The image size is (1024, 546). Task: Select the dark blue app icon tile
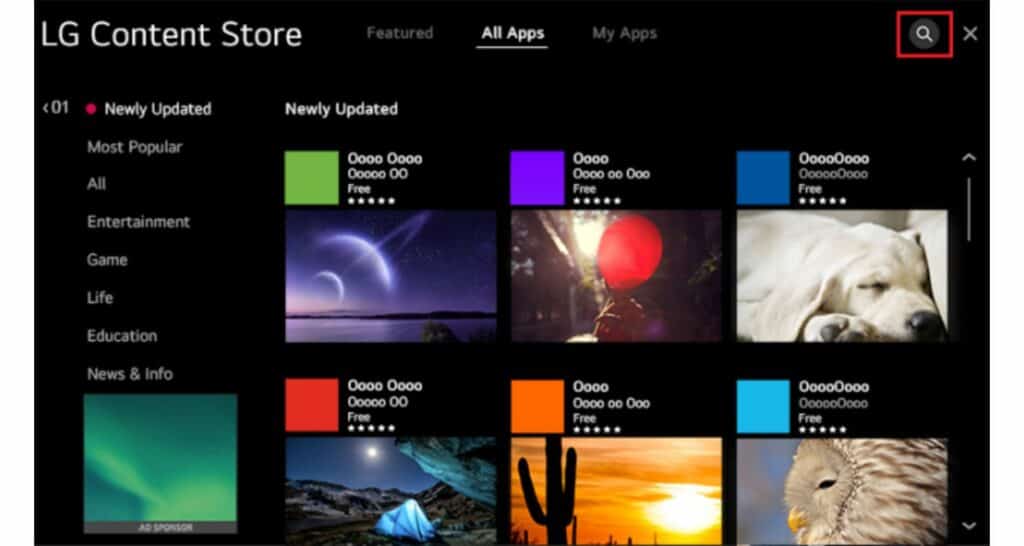763,178
